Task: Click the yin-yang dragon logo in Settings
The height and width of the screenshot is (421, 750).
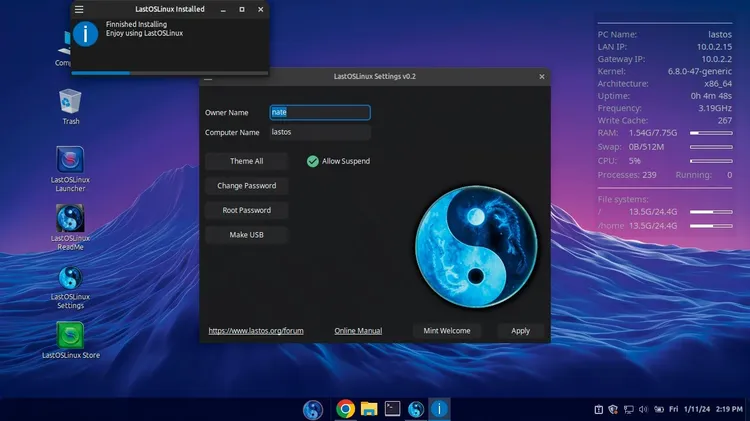Action: (x=476, y=246)
